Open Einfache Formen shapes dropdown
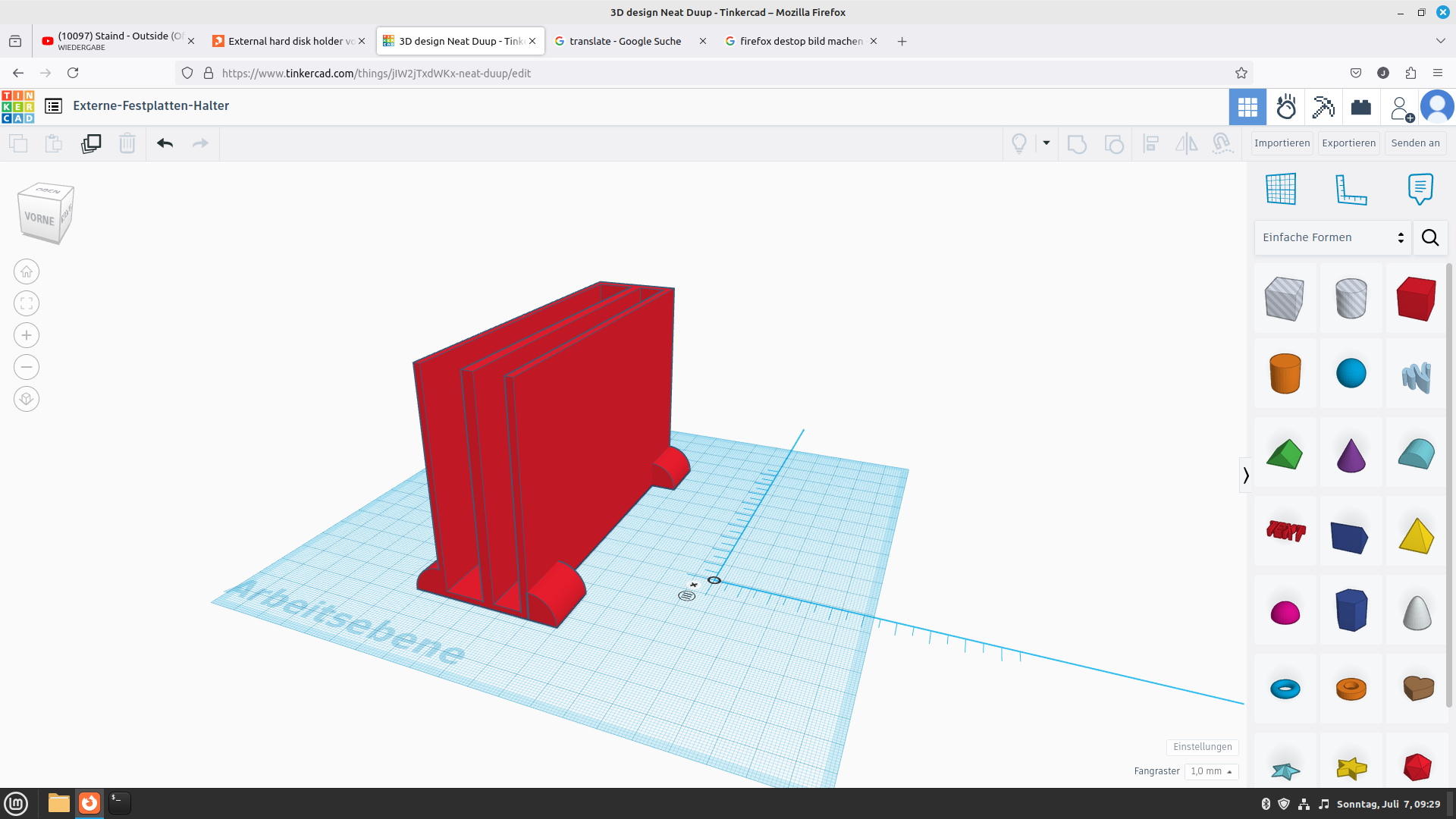The image size is (1456, 819). (x=1332, y=237)
